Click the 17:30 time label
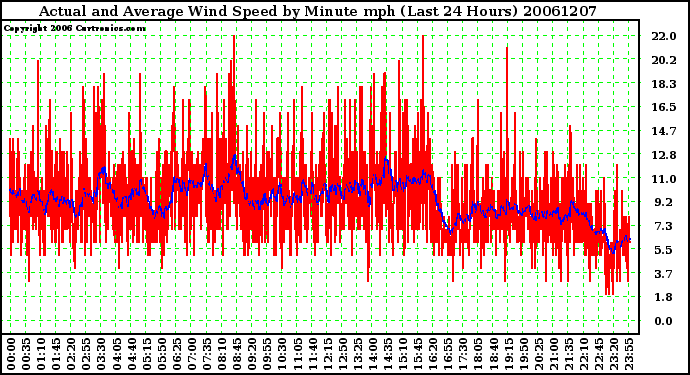 click(462, 354)
